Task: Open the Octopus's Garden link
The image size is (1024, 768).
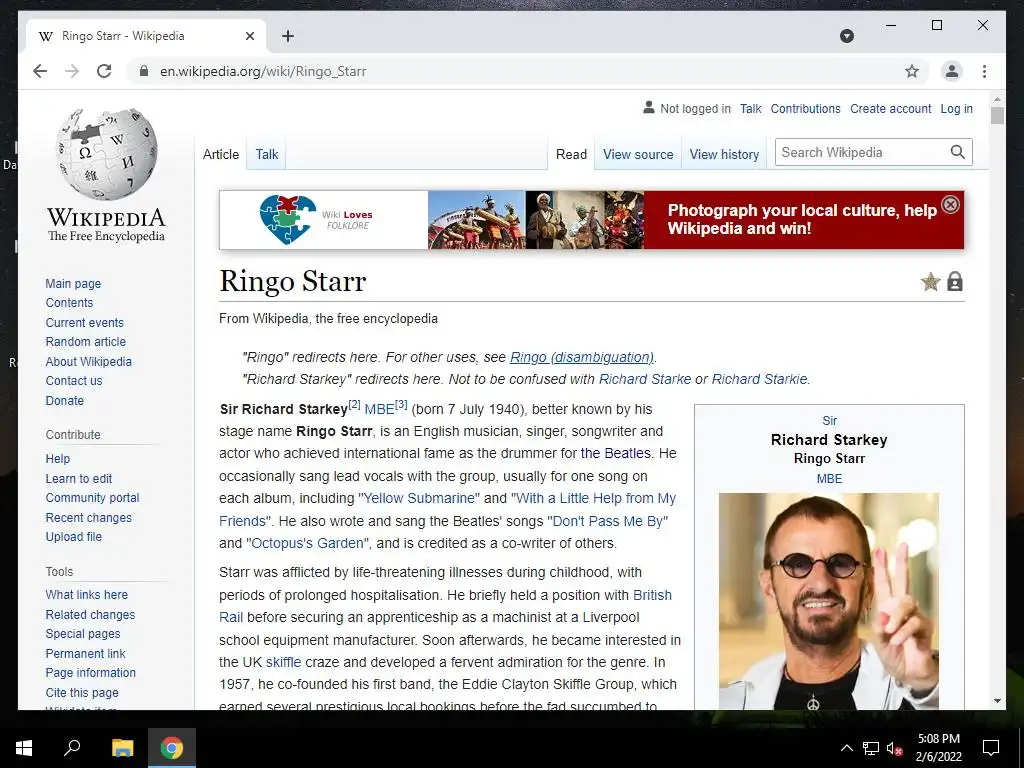Action: click(x=308, y=543)
